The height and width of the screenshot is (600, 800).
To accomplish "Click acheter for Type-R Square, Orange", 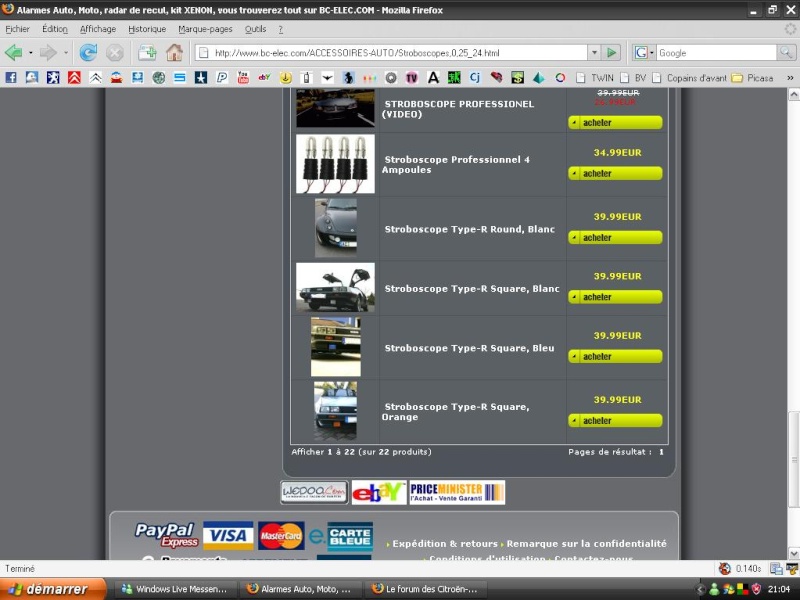I will coord(615,420).
